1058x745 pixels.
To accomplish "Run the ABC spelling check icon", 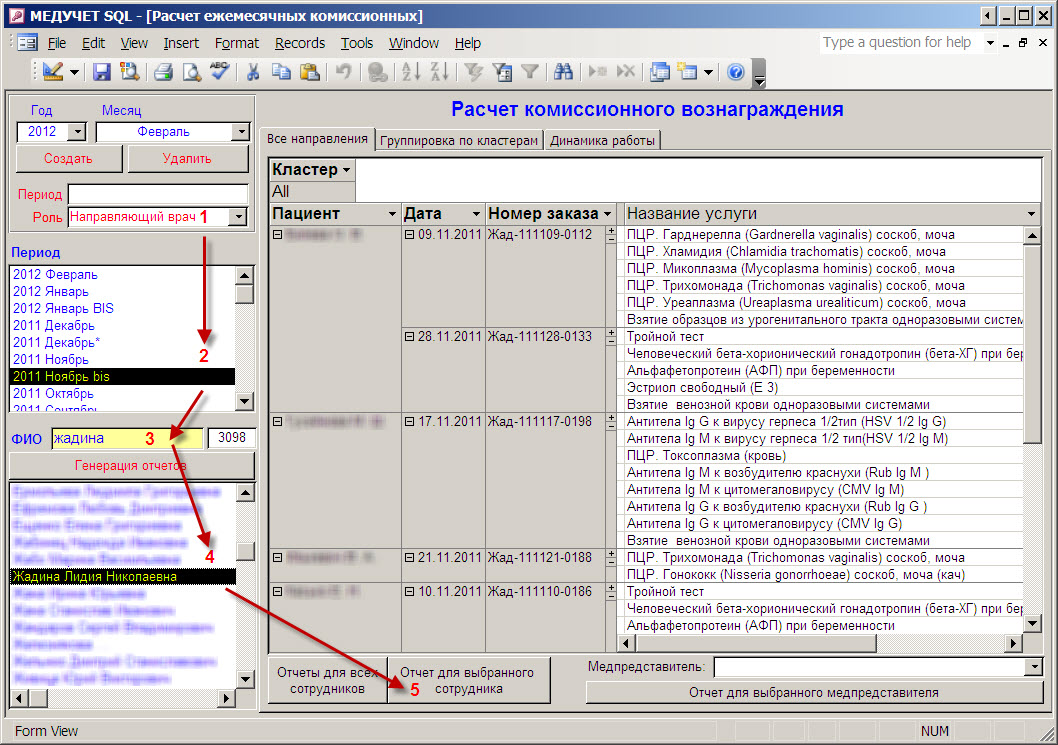I will tap(220, 72).
